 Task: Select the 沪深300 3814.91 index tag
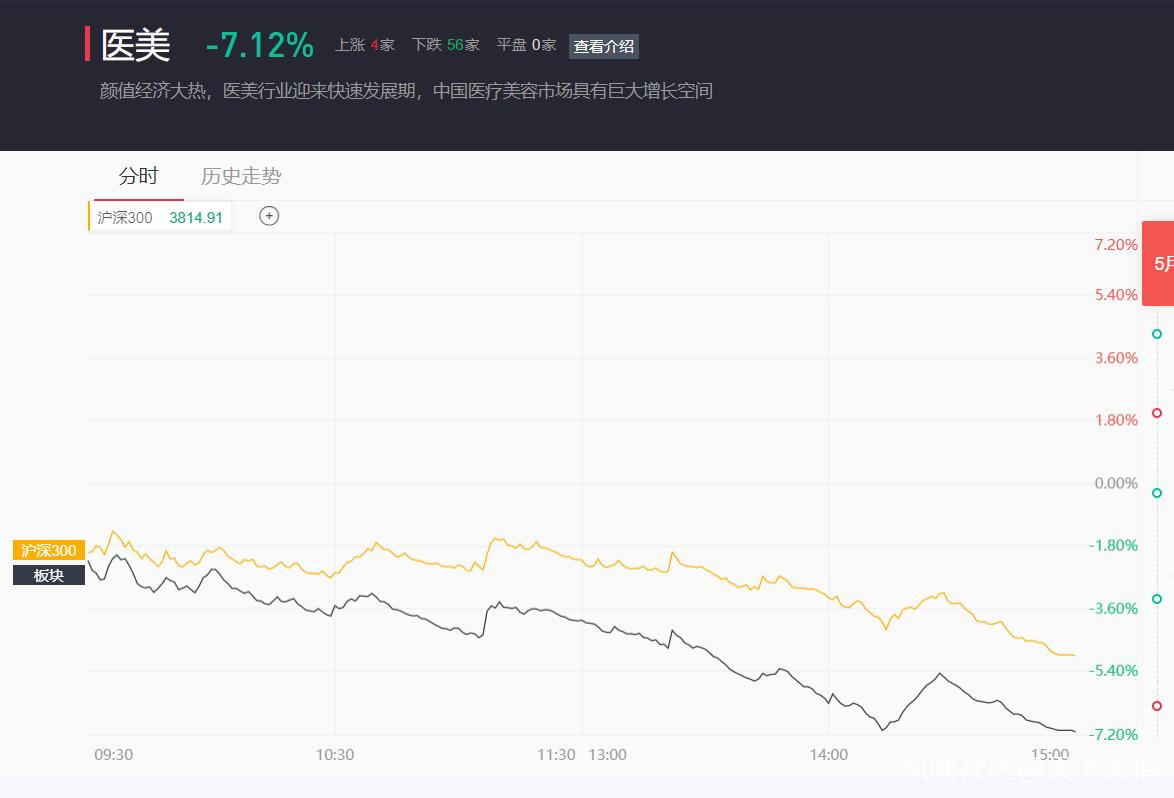(x=160, y=217)
